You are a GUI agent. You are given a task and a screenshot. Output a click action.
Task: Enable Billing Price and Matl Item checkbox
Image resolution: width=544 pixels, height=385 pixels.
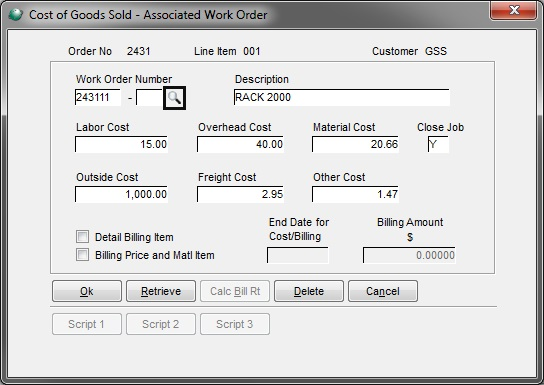tap(83, 255)
